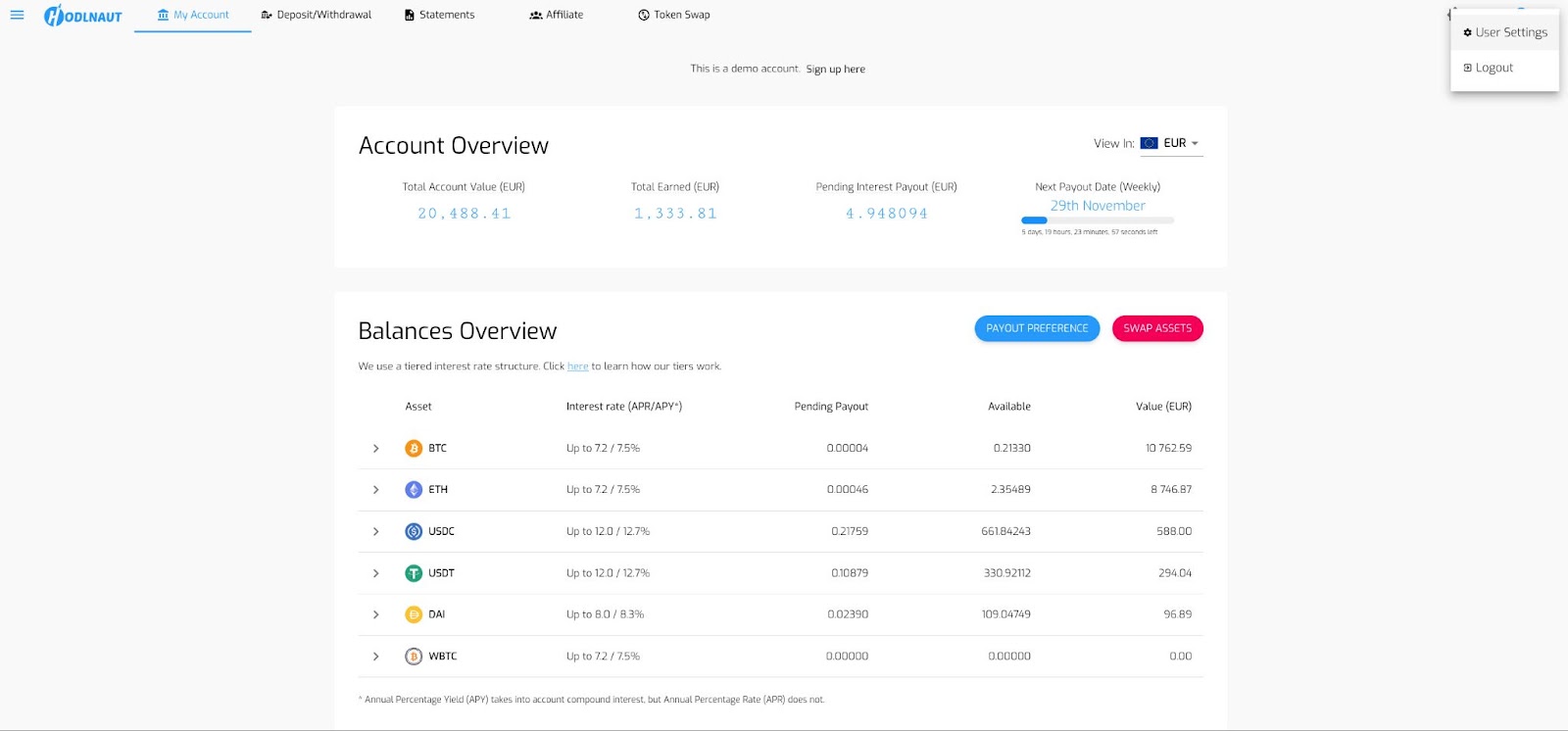
Task: Expand the BTC row
Action: [x=375, y=449]
